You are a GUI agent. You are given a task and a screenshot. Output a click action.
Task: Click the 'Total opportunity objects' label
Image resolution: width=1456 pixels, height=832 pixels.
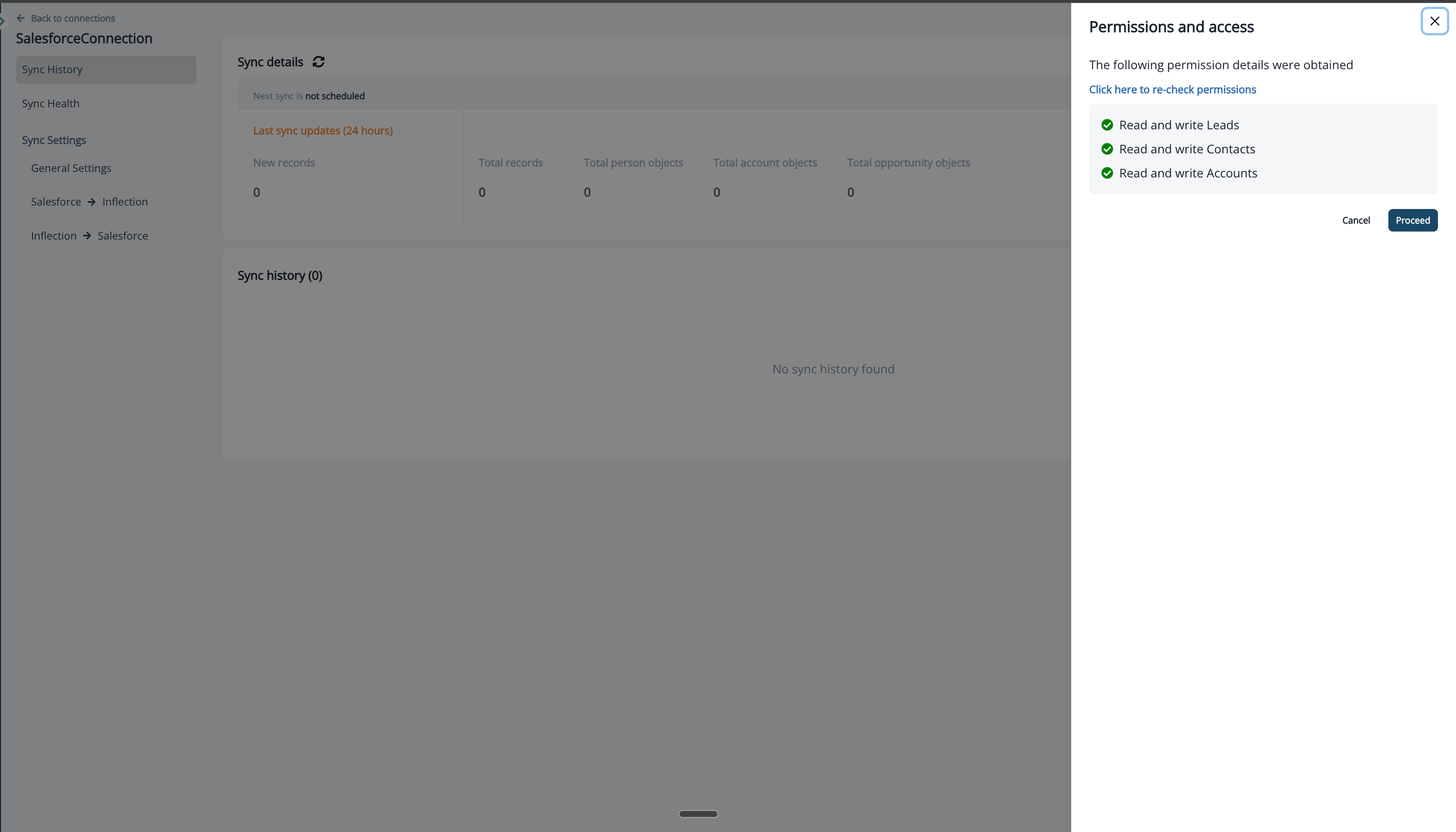click(908, 163)
